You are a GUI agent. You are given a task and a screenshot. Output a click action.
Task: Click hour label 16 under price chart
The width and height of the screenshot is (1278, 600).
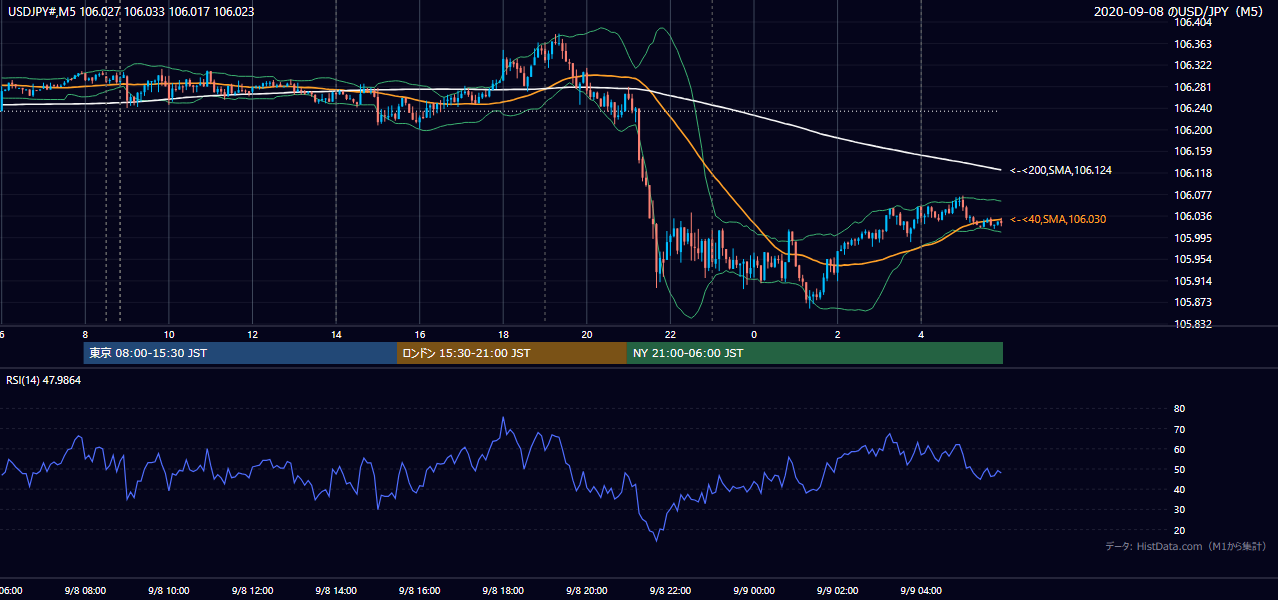point(420,335)
